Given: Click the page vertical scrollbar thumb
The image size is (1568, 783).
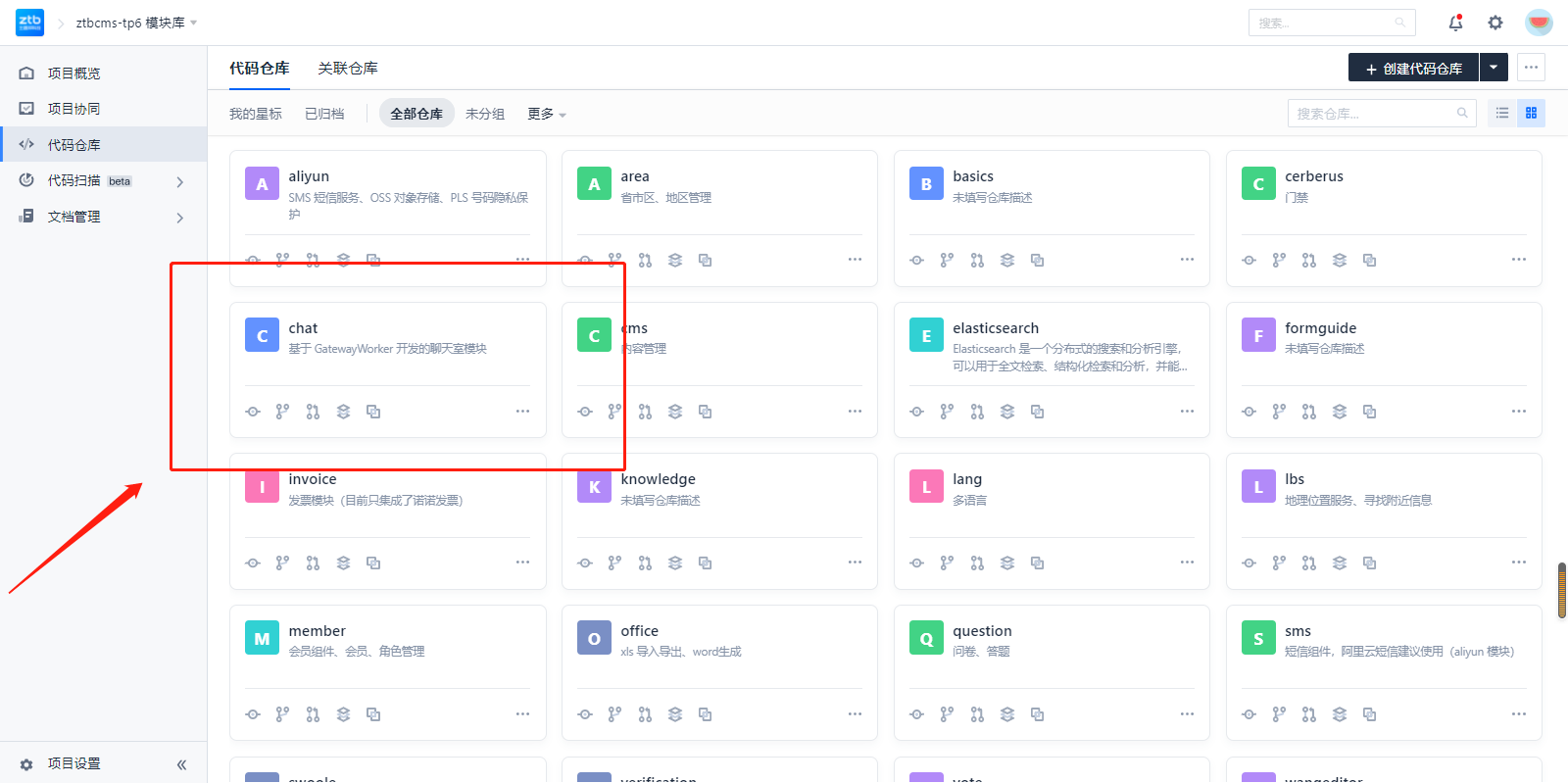Looking at the screenshot, I should [1562, 590].
